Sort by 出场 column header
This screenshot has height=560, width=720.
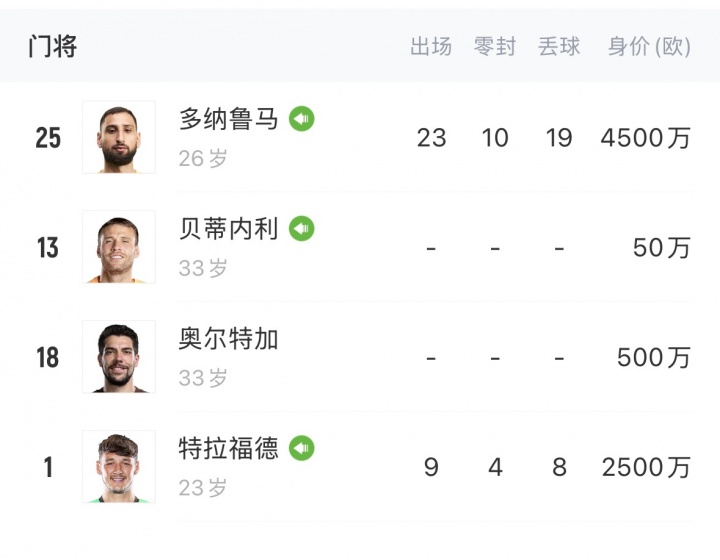(431, 47)
